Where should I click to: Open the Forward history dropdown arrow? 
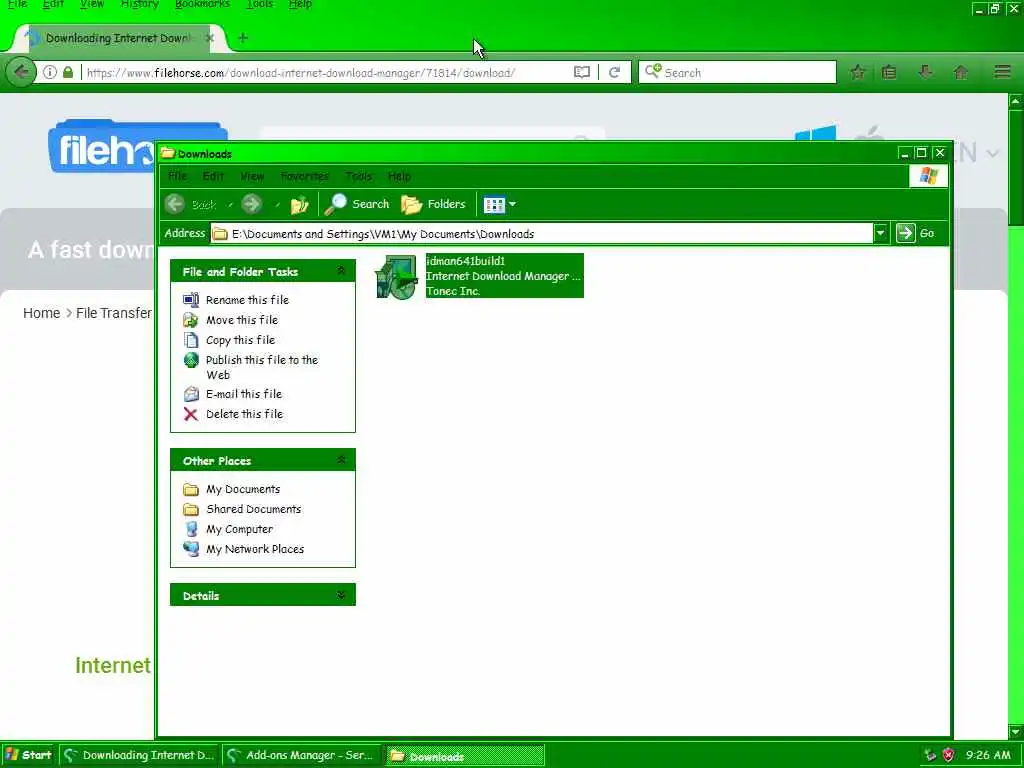click(x=278, y=205)
